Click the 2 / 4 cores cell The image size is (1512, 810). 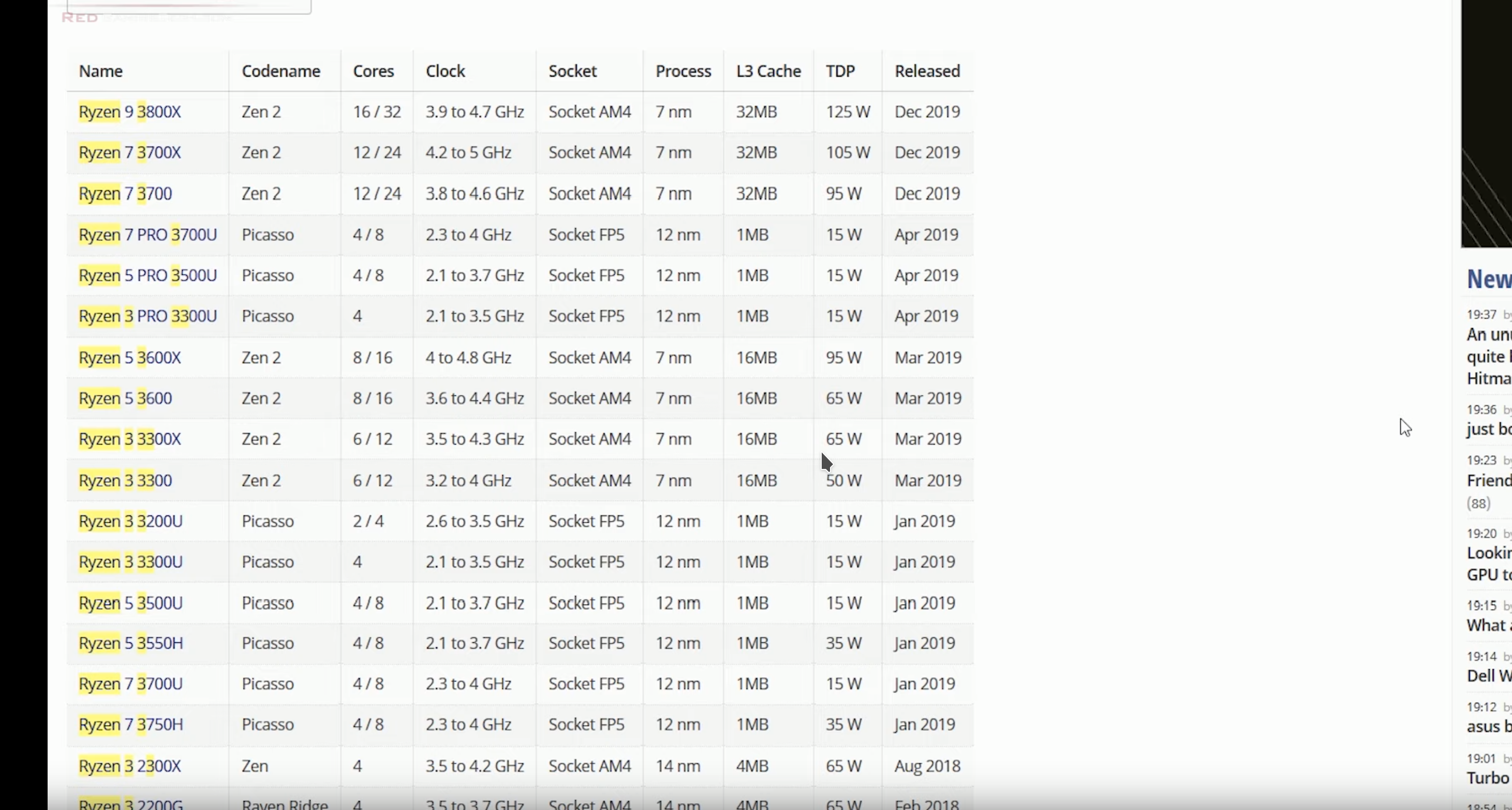tap(368, 521)
